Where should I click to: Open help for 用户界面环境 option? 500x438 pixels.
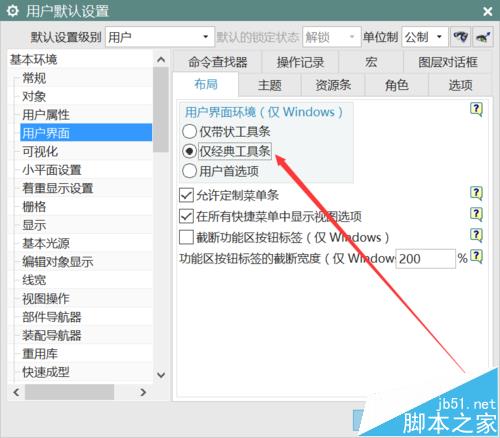coord(476,109)
